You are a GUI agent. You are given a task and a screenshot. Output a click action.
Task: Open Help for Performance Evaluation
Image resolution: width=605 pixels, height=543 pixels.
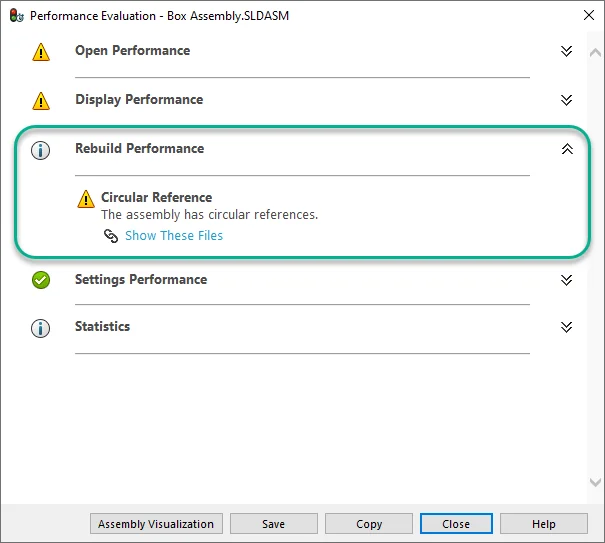pyautogui.click(x=543, y=524)
